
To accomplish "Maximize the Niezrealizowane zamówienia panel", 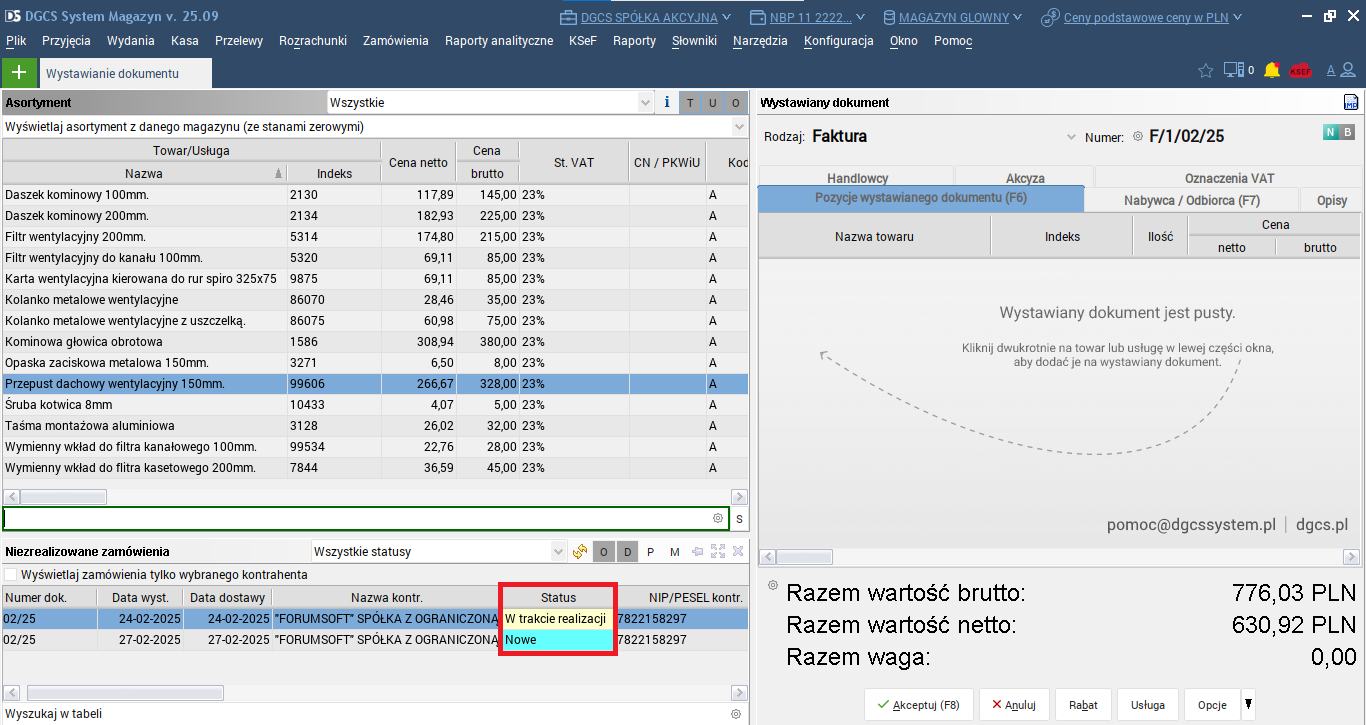I will pyautogui.click(x=718, y=551).
